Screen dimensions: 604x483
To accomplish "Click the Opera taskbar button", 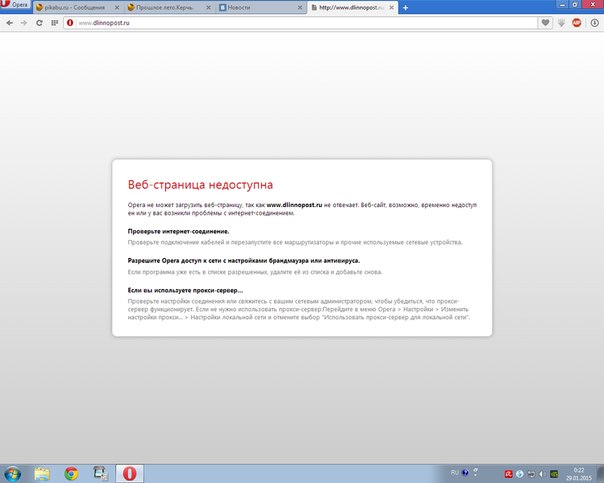I will 130,474.
